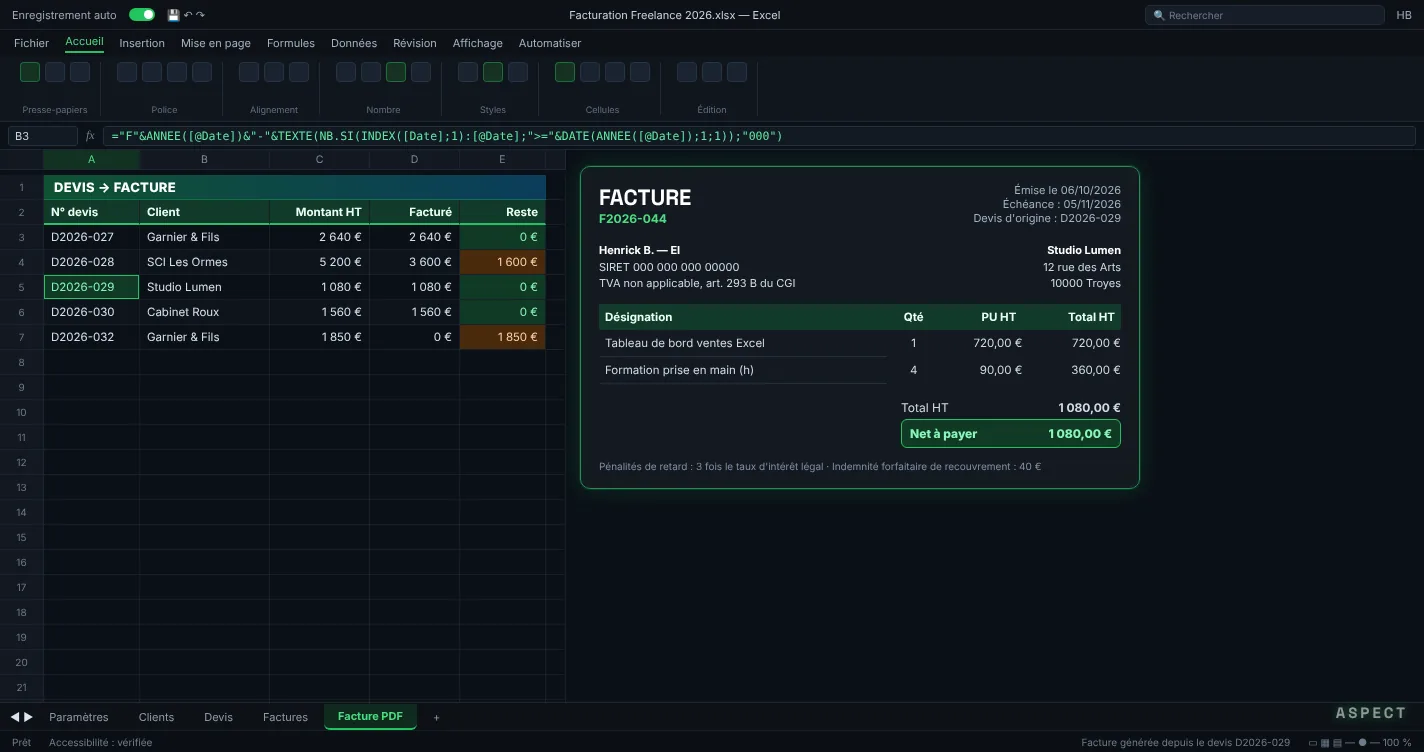Open the Insertion ribbon tab
Screen dimensions: 1424x752
tap(142, 43)
